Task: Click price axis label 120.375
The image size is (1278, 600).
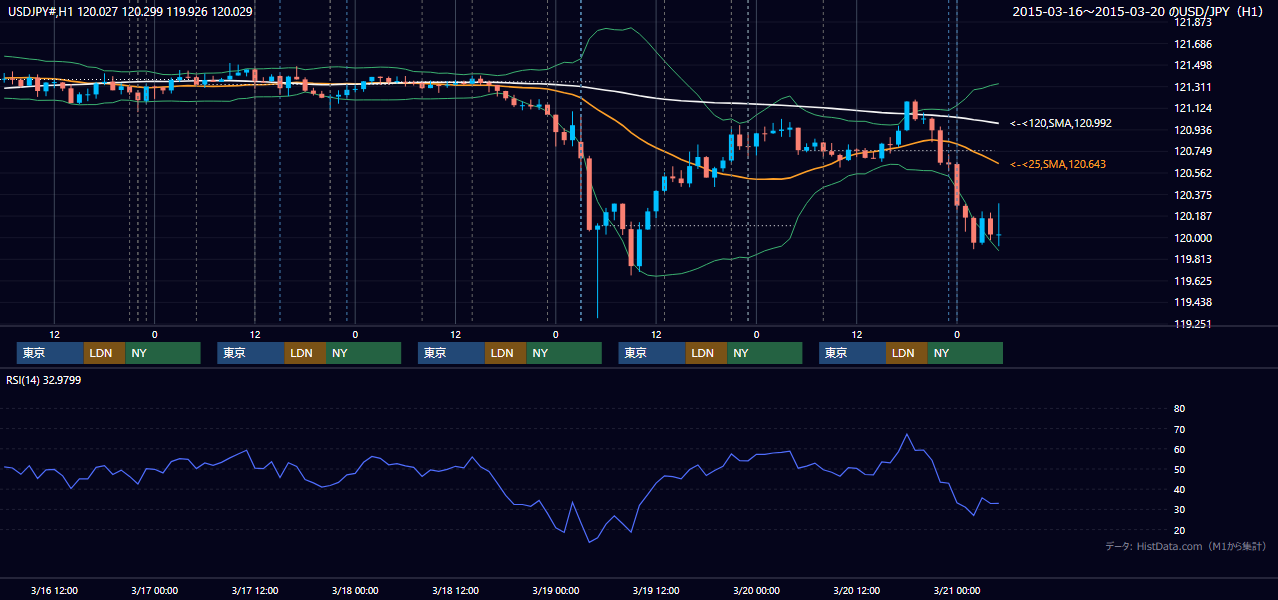Action: (1192, 195)
